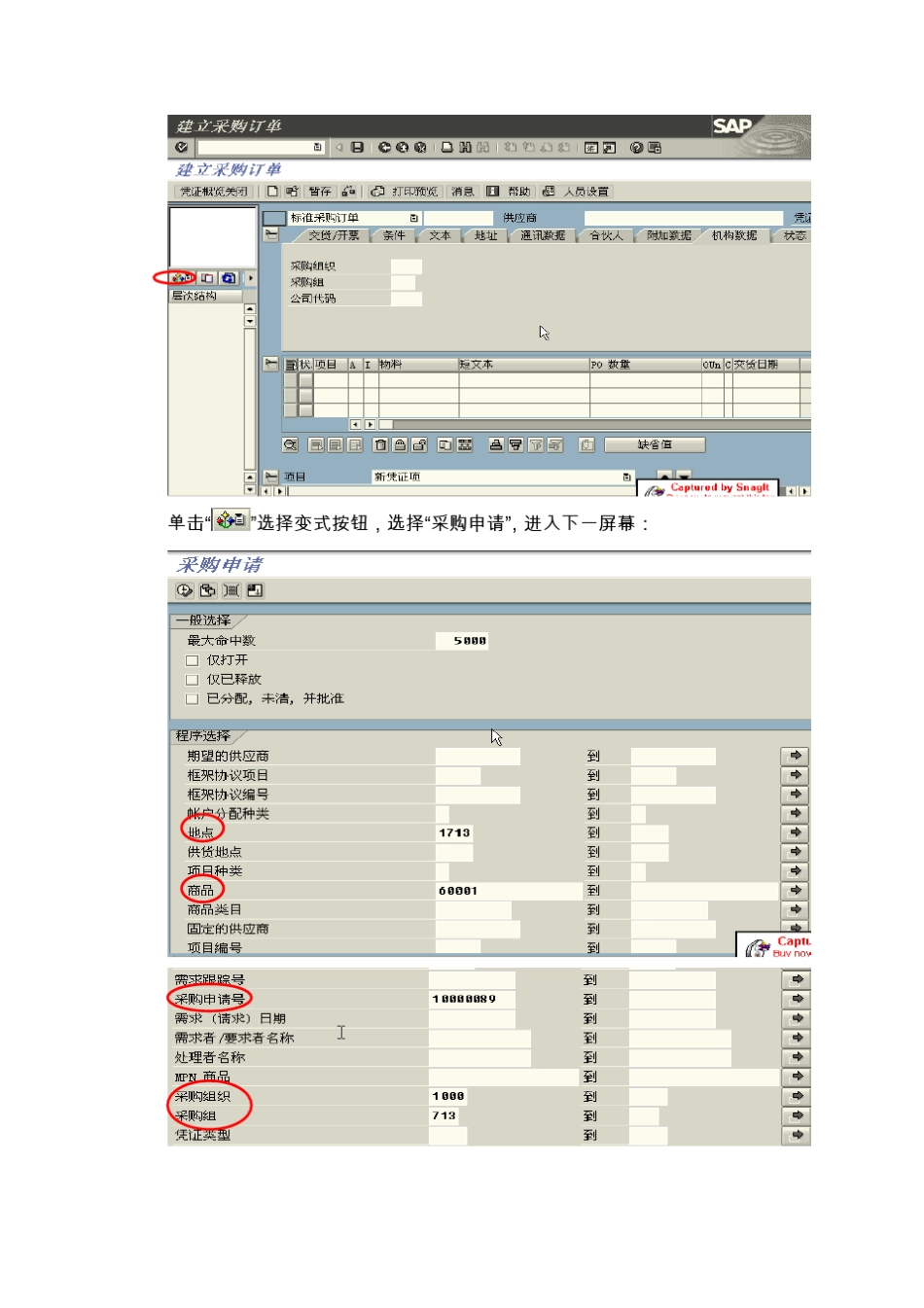Click the print icon in the SAP standard toolbar
Viewport: 924px width, 1308px height.
tap(446, 147)
